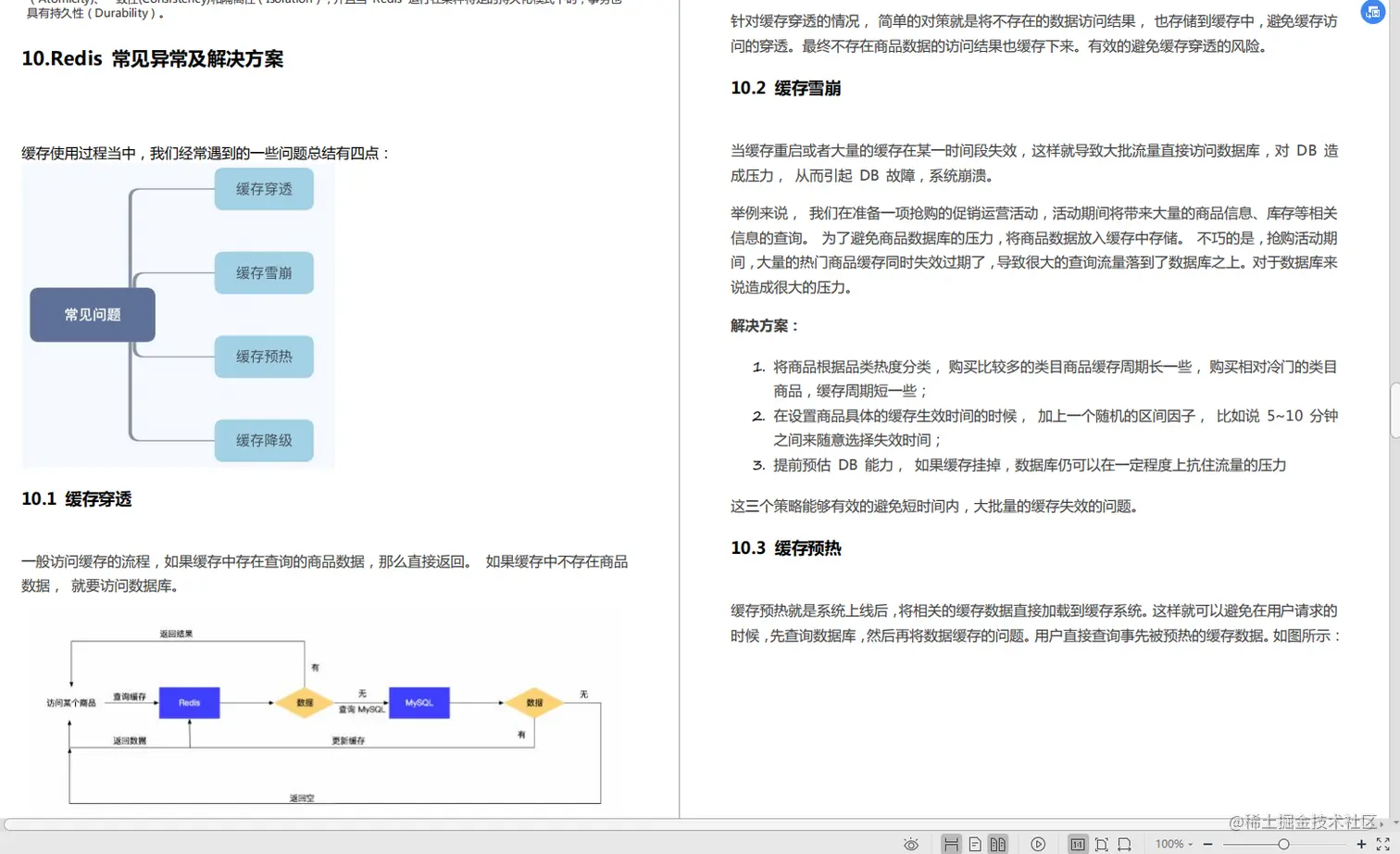This screenshot has height=854, width=1400.
Task: Display the page at actual size
Action: pos(1077,844)
